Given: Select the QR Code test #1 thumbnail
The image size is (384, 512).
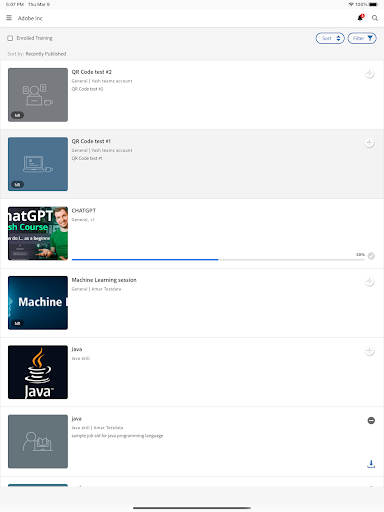Looking at the screenshot, I should [38, 164].
